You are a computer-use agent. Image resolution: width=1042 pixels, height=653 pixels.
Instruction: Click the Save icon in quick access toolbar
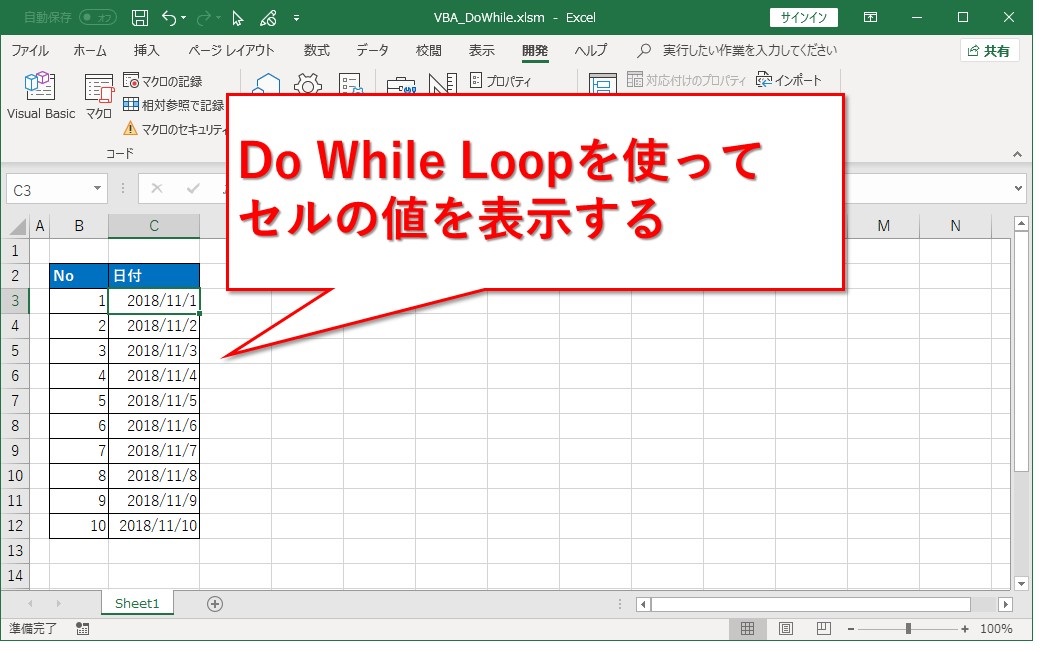(x=140, y=18)
